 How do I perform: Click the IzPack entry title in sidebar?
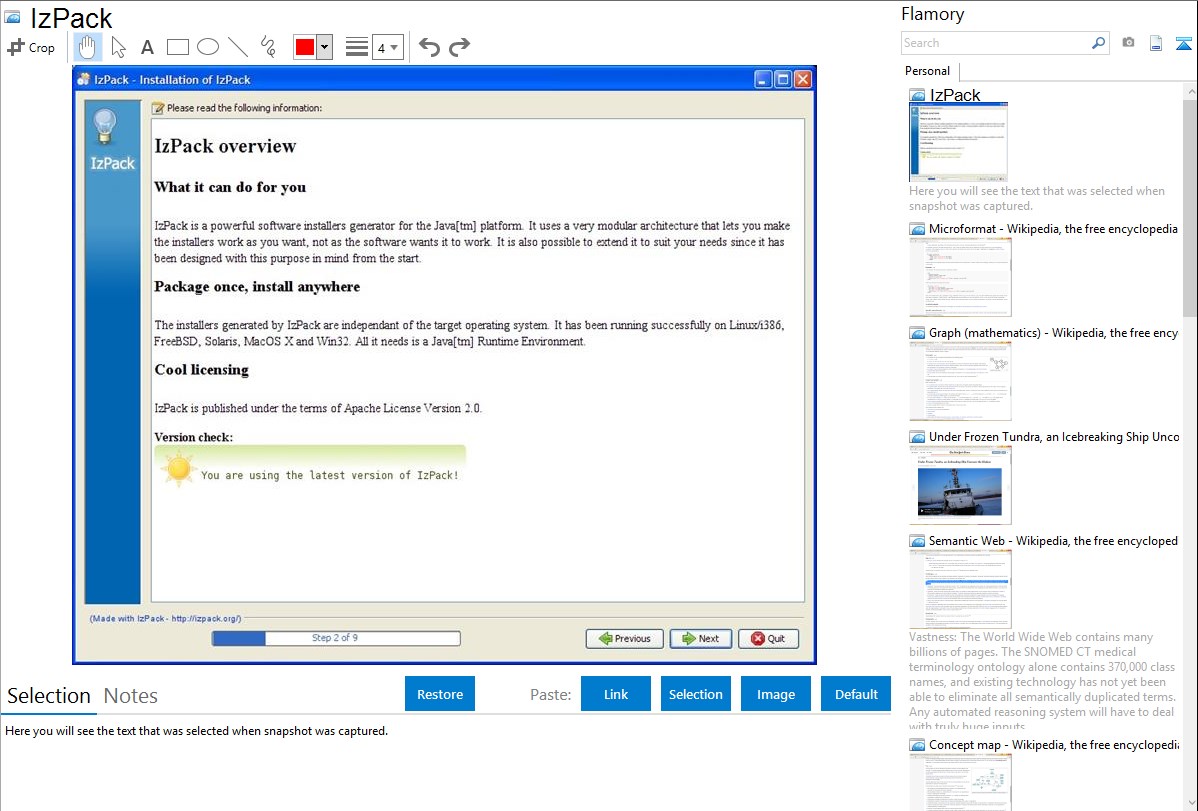tap(955, 95)
